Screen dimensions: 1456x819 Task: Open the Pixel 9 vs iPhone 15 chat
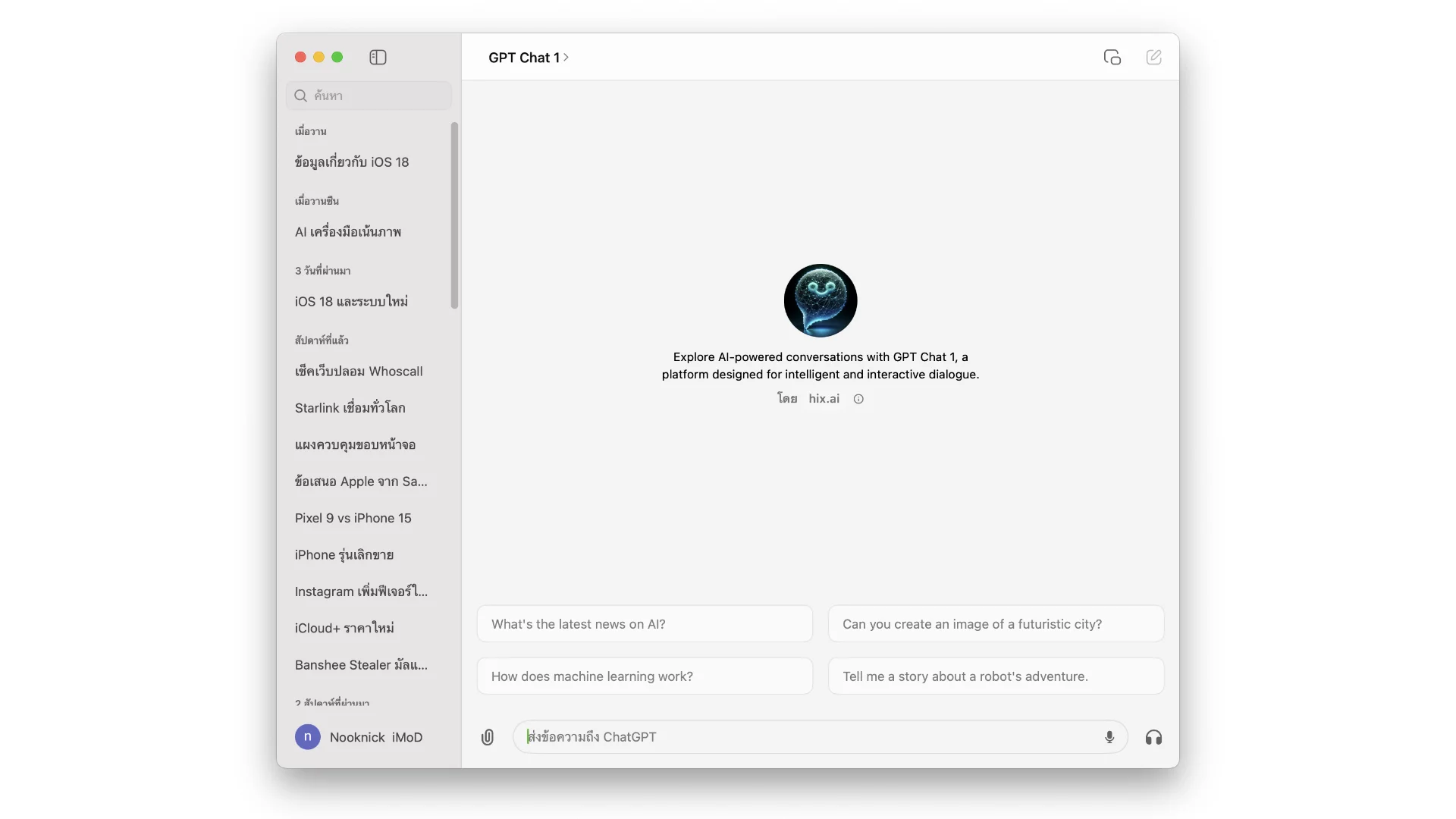click(x=353, y=518)
